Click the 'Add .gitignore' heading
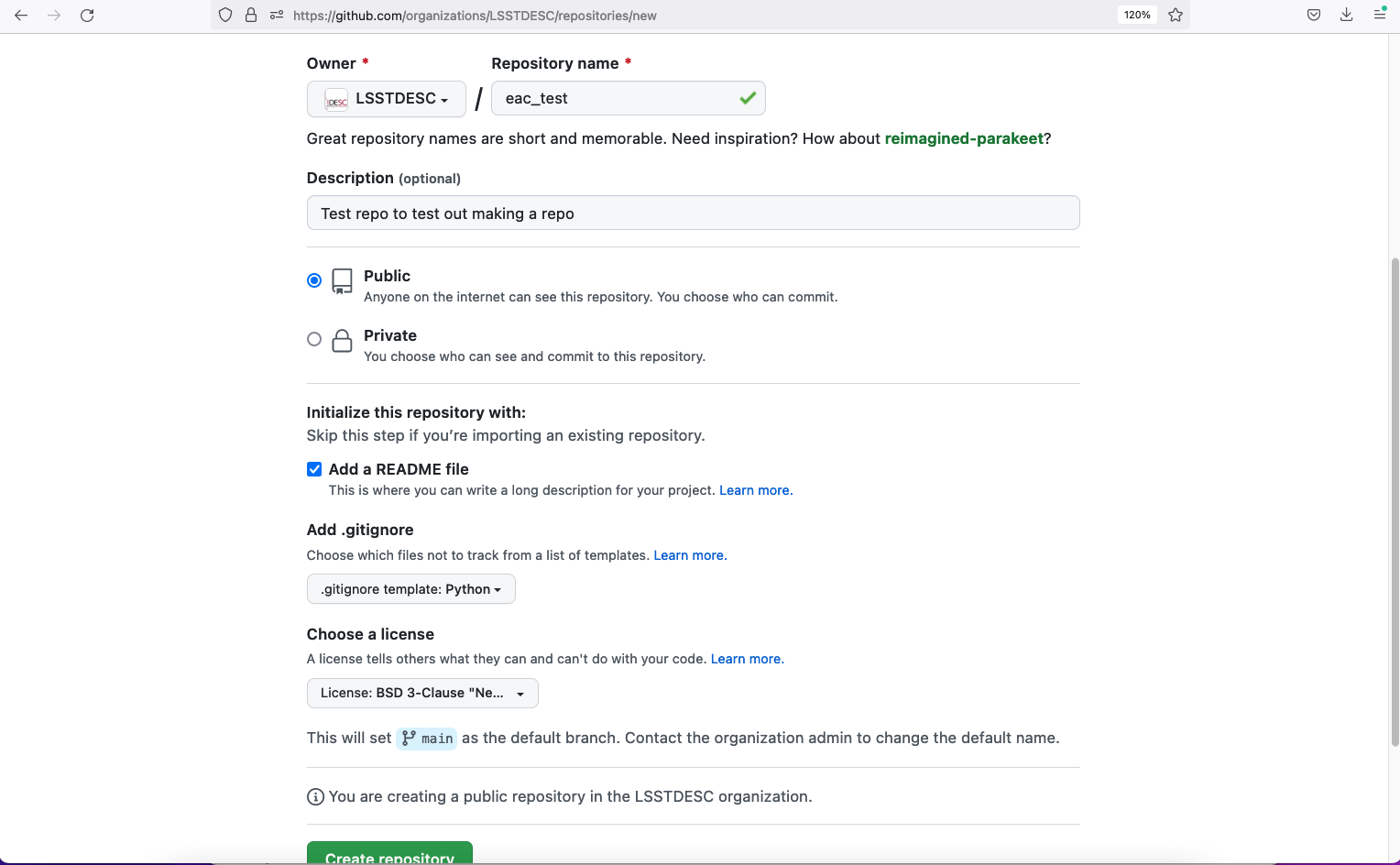 pyautogui.click(x=360, y=530)
